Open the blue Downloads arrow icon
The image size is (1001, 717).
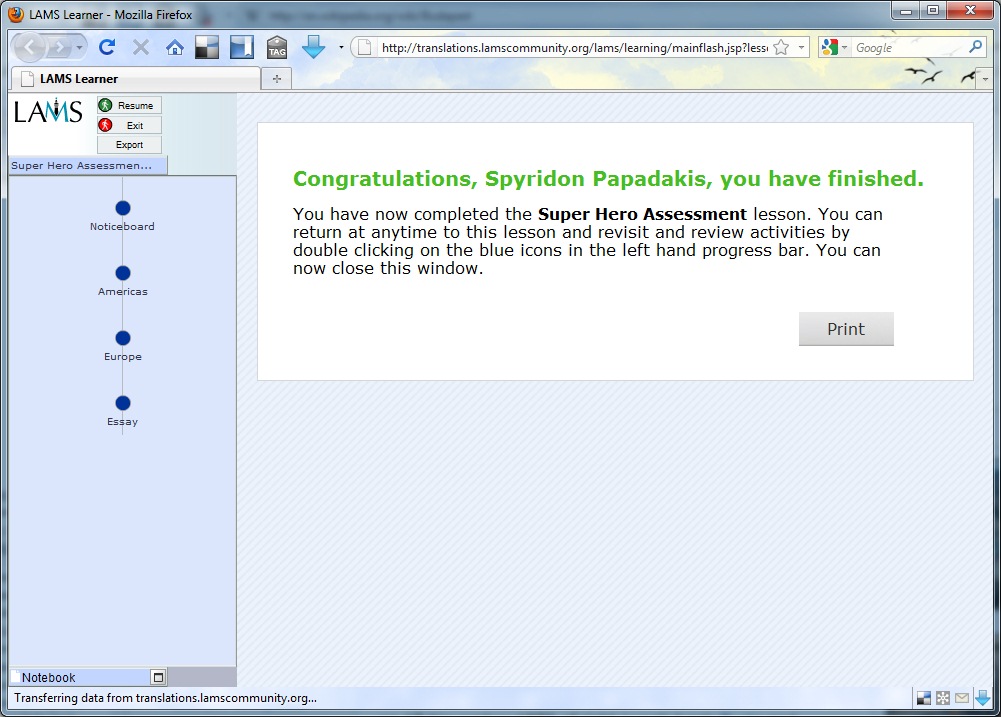[313, 47]
